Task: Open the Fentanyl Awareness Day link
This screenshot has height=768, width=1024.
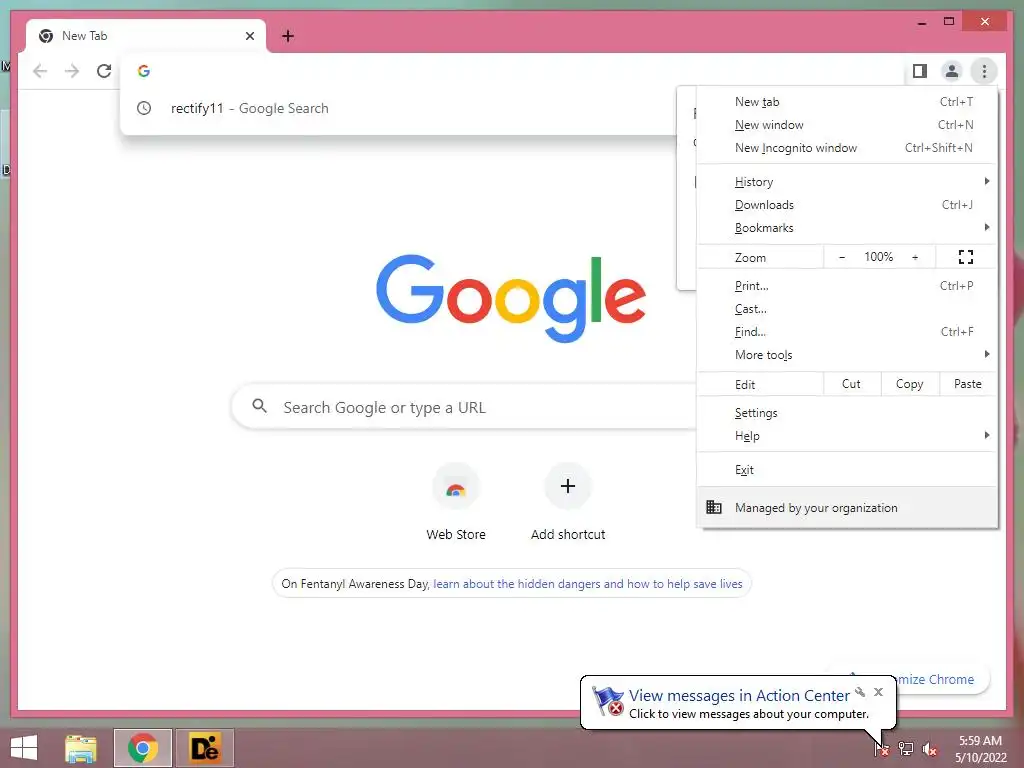Action: coord(588,584)
